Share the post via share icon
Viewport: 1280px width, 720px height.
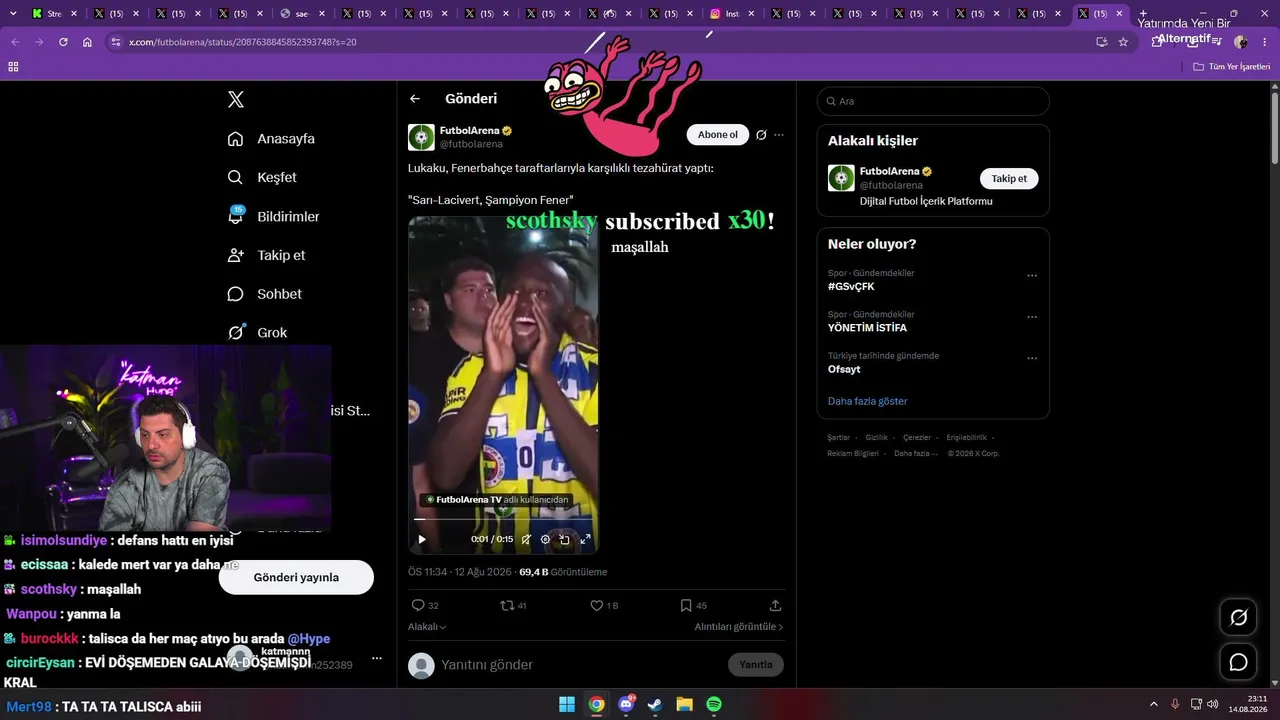click(775, 605)
